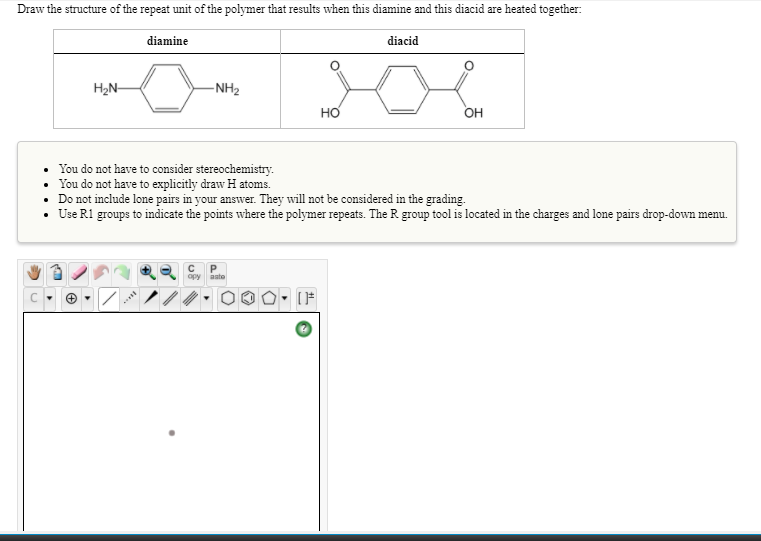Click the hint about stereochemistry
761x541 pixels.
coord(166,169)
